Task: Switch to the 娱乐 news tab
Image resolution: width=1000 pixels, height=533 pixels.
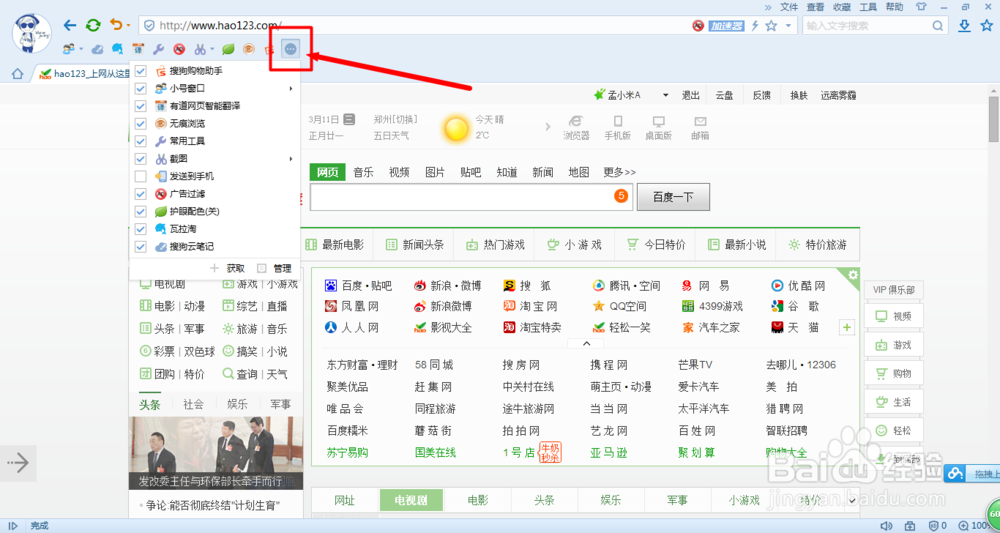Action: (x=237, y=404)
